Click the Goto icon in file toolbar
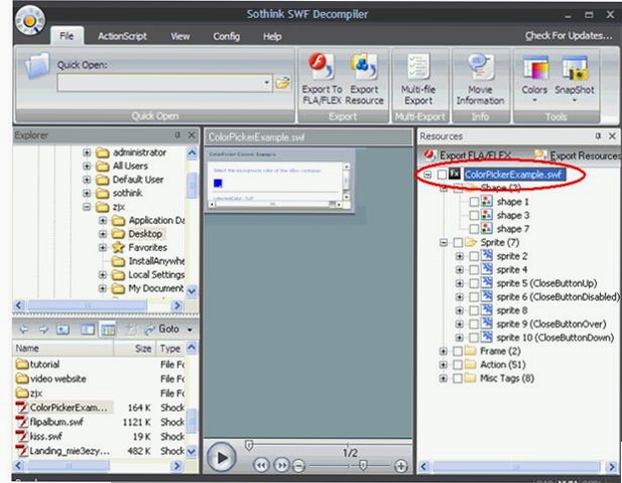The width and height of the screenshot is (622, 483). (150, 329)
